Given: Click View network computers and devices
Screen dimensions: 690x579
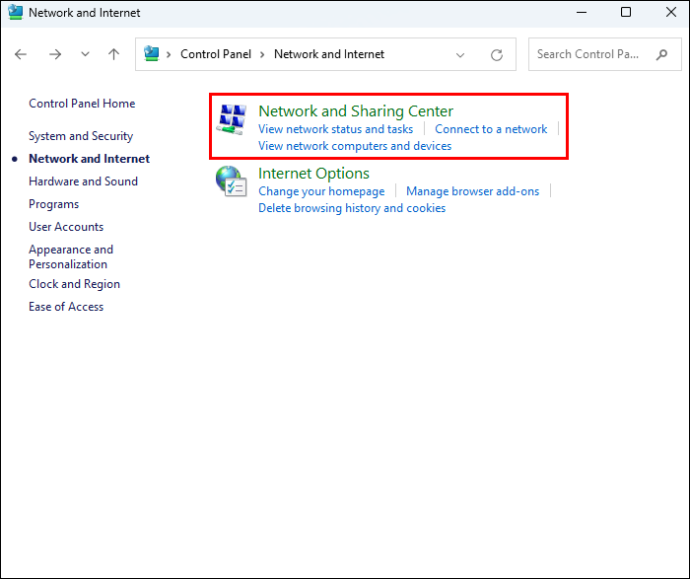Looking at the screenshot, I should (355, 146).
